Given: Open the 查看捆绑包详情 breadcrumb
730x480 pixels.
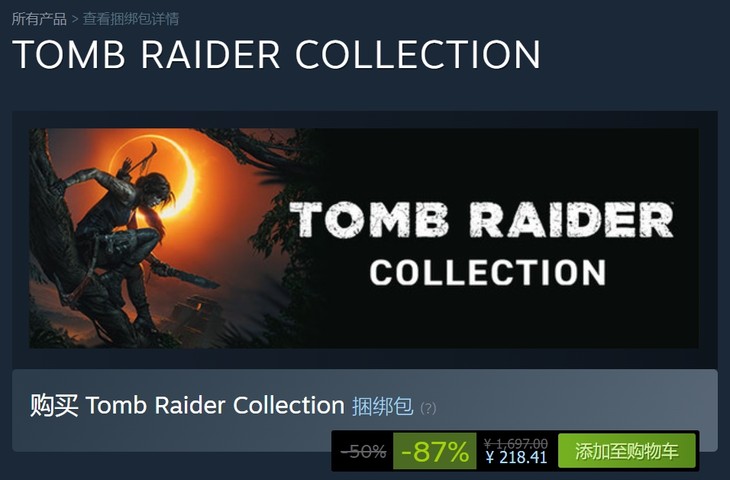Looking at the screenshot, I should pos(131,19).
